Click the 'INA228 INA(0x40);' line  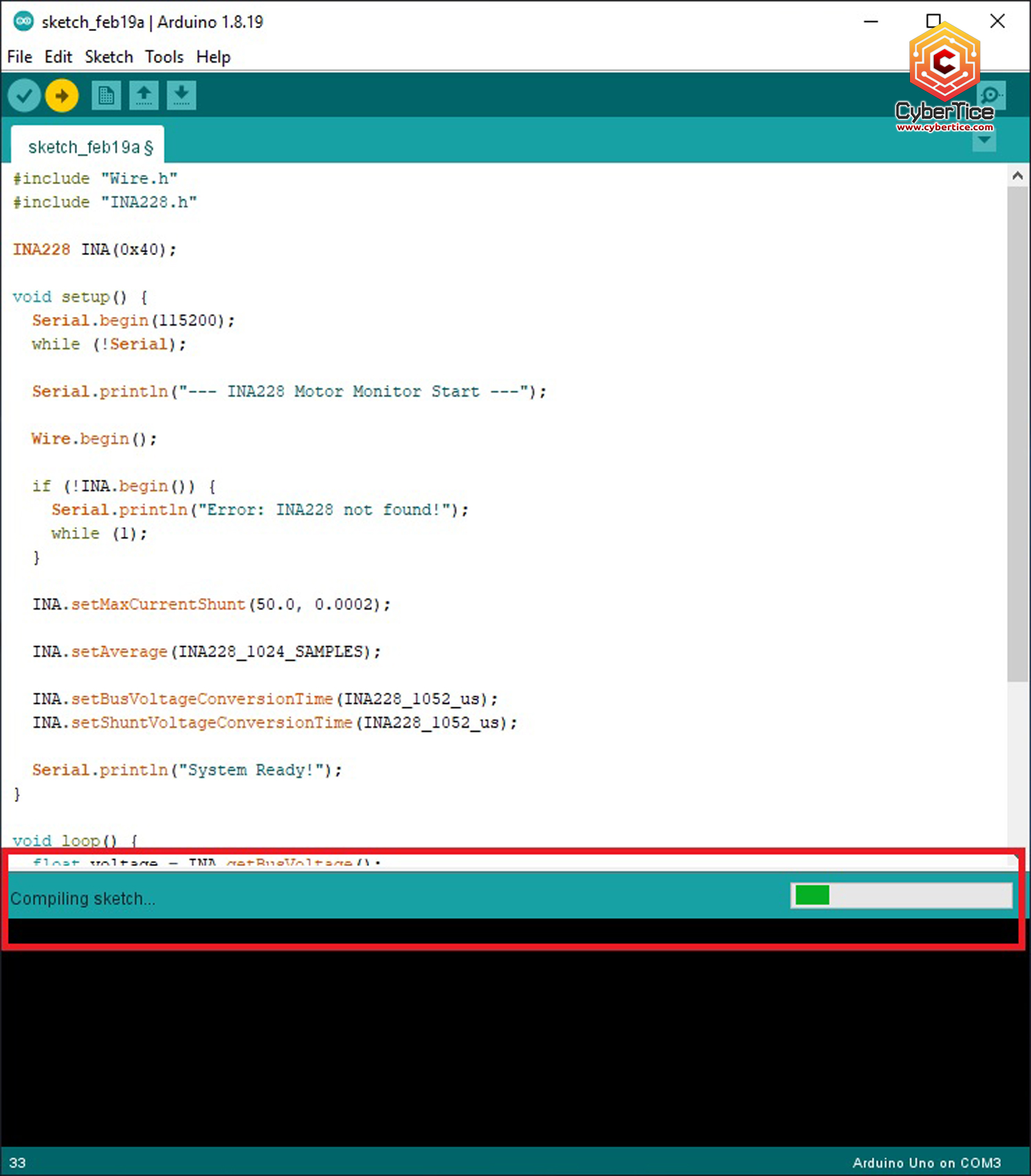click(95, 249)
